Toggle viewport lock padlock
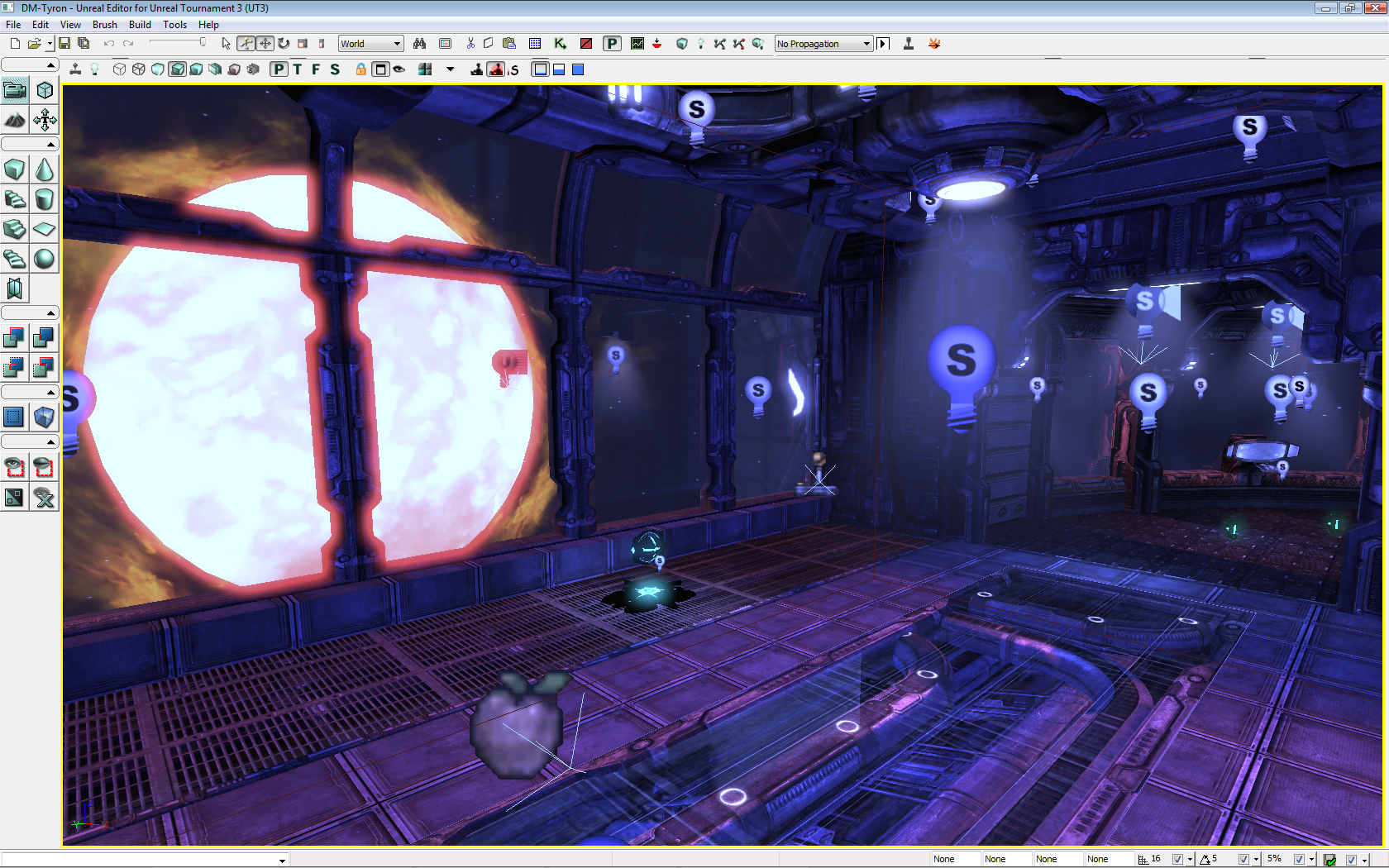The width and height of the screenshot is (1389, 868). 361,69
